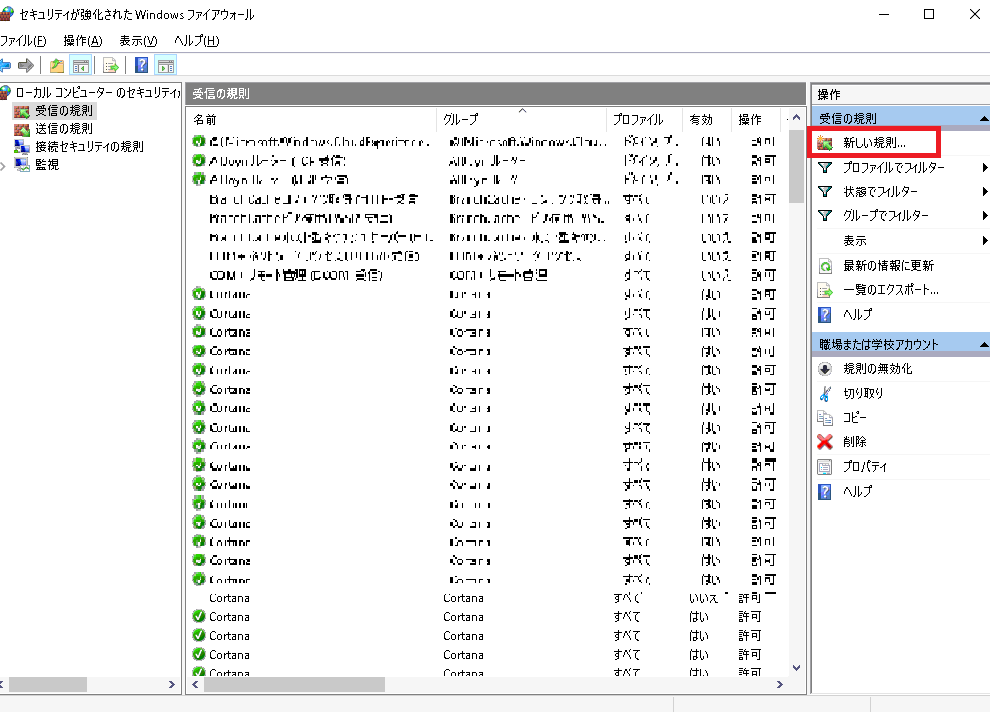Click the rules list scroll-up arrow
Screen dimensions: 990x712
point(796,118)
